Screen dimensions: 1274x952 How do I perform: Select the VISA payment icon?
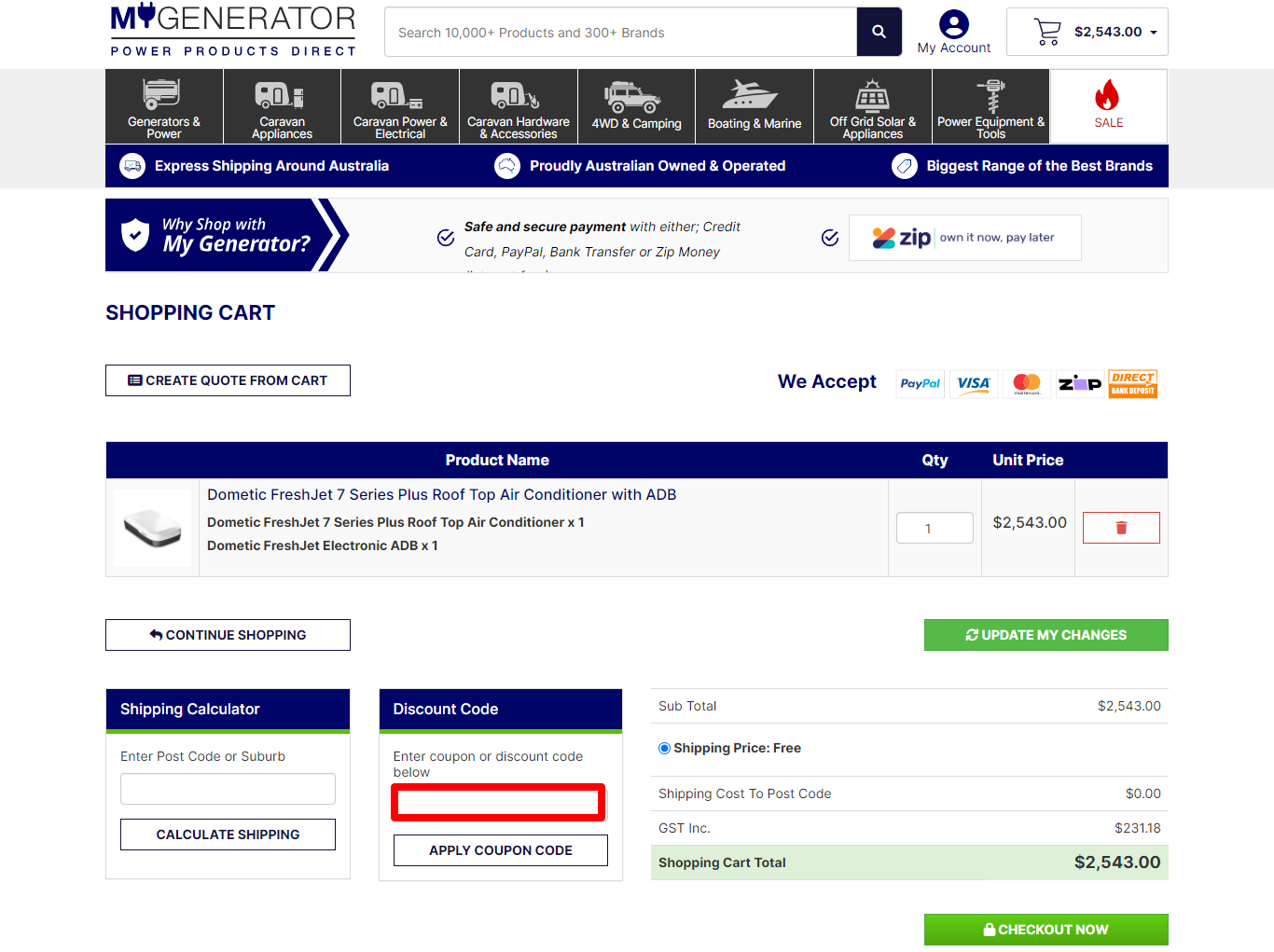pos(973,383)
